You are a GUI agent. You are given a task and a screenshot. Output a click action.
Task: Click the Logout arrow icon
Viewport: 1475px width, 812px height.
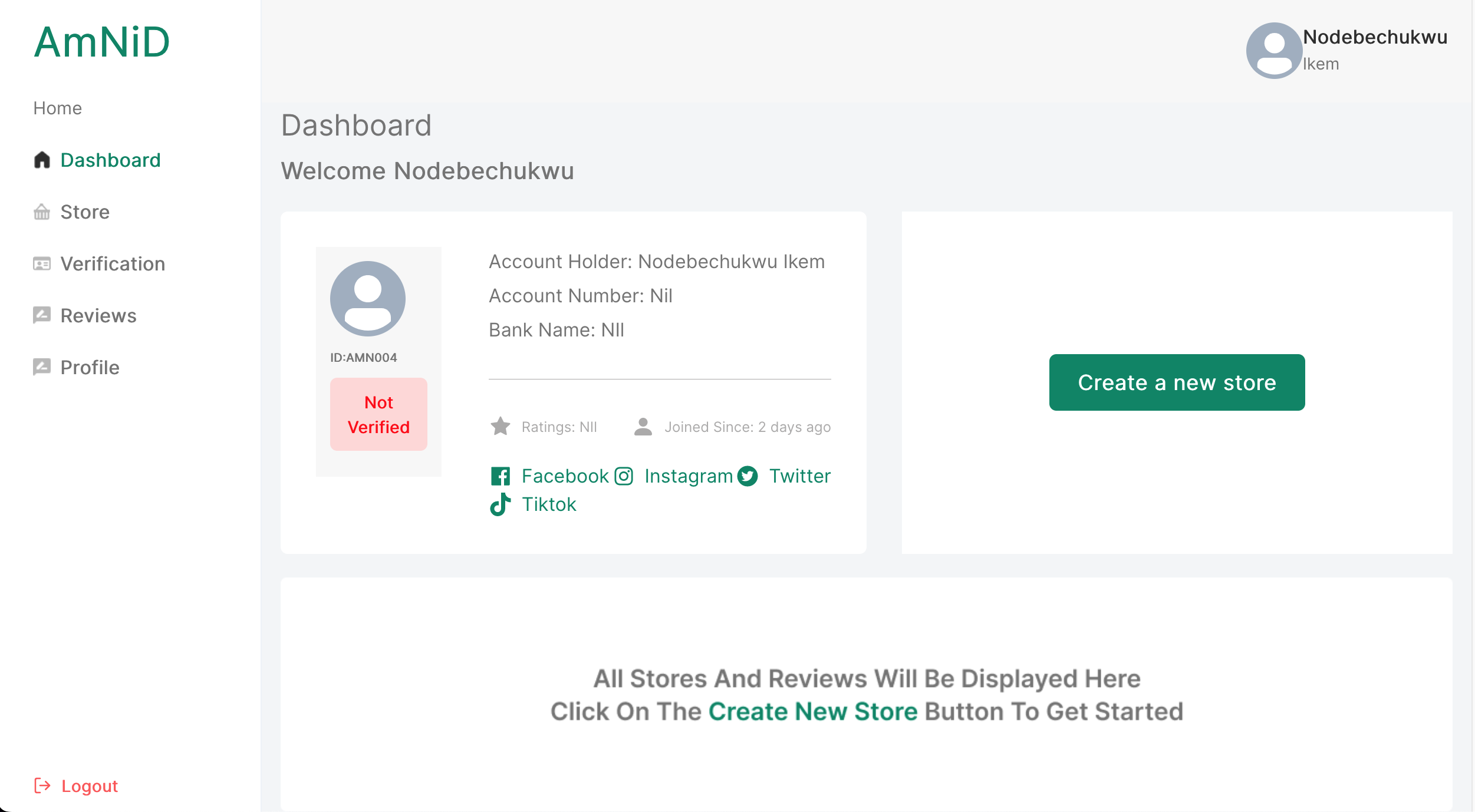[42, 785]
